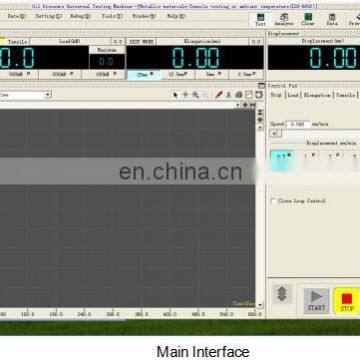Click the Control Pad panel title icon

point(261,86)
